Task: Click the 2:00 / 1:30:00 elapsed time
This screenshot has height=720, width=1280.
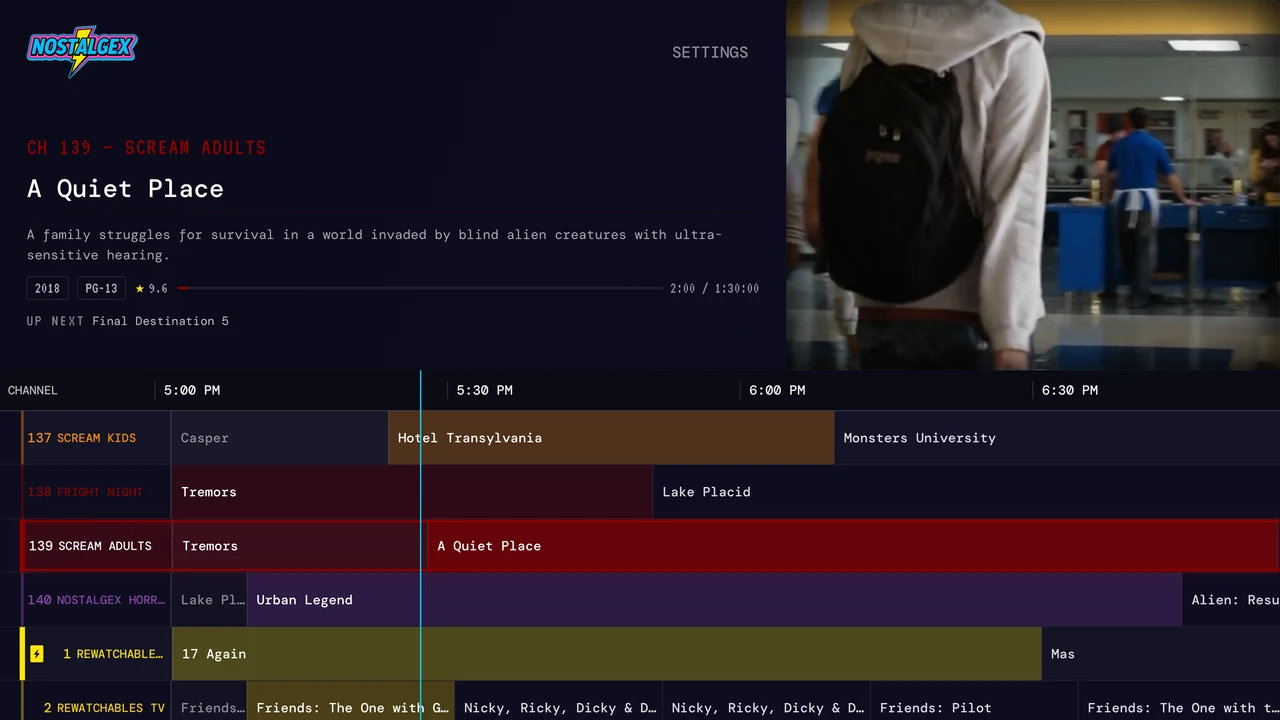Action: click(714, 288)
